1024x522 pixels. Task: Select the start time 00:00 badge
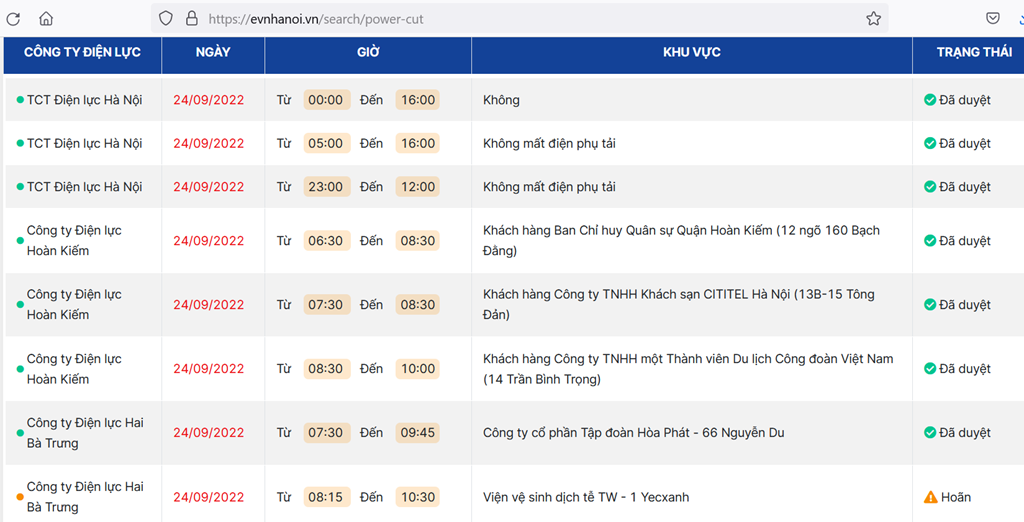point(327,100)
